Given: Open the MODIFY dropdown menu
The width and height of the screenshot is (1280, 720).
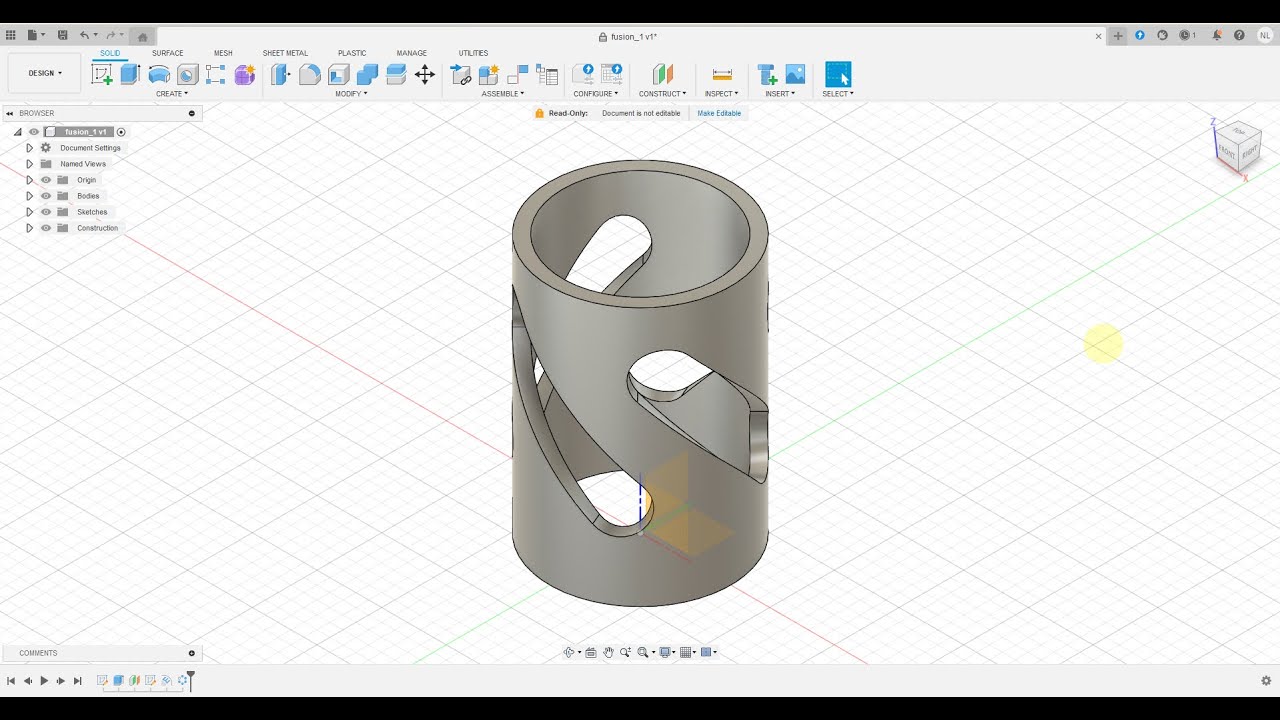Looking at the screenshot, I should pos(351,94).
